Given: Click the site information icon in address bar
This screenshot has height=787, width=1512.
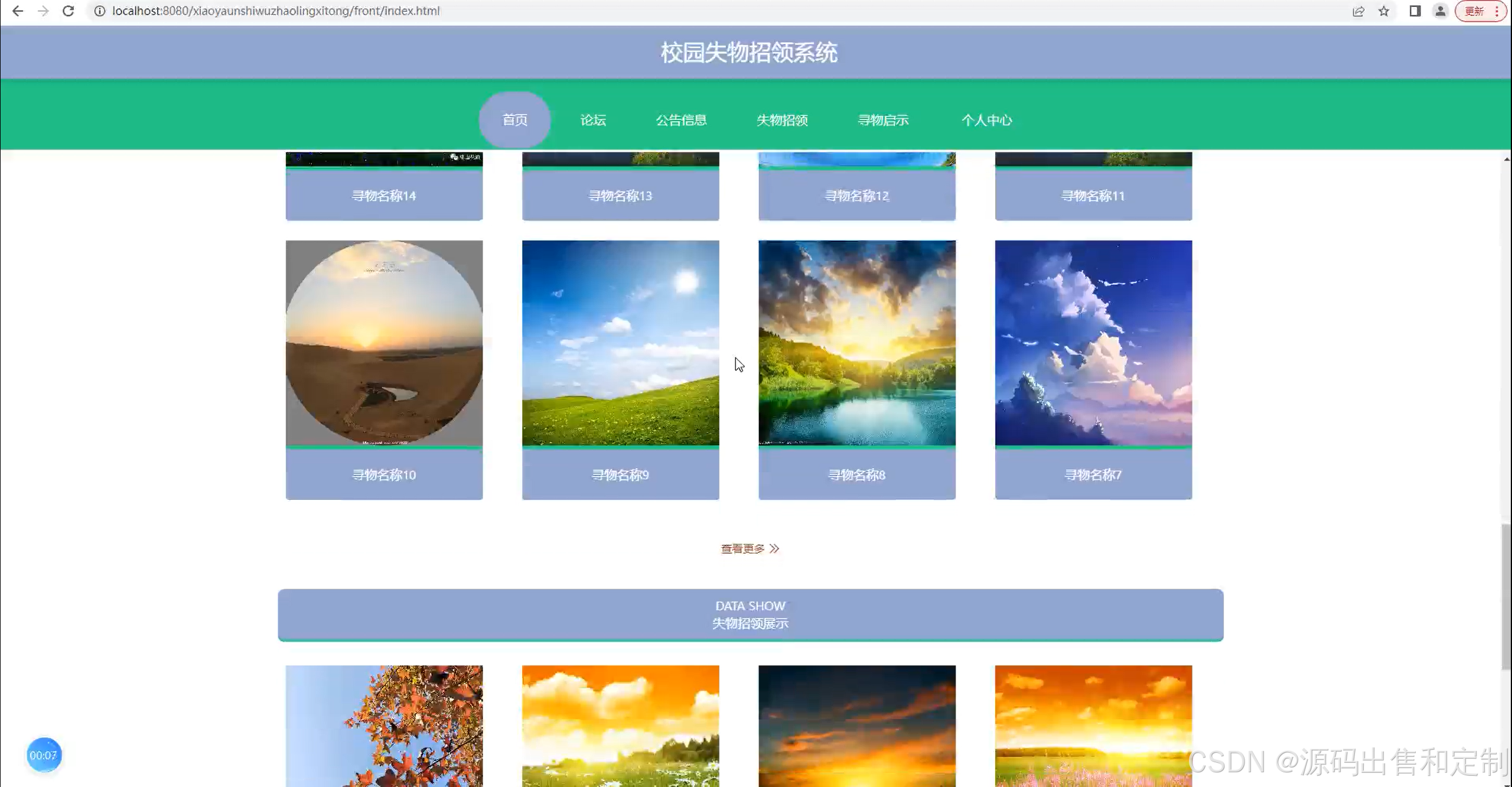Looking at the screenshot, I should (x=100, y=11).
